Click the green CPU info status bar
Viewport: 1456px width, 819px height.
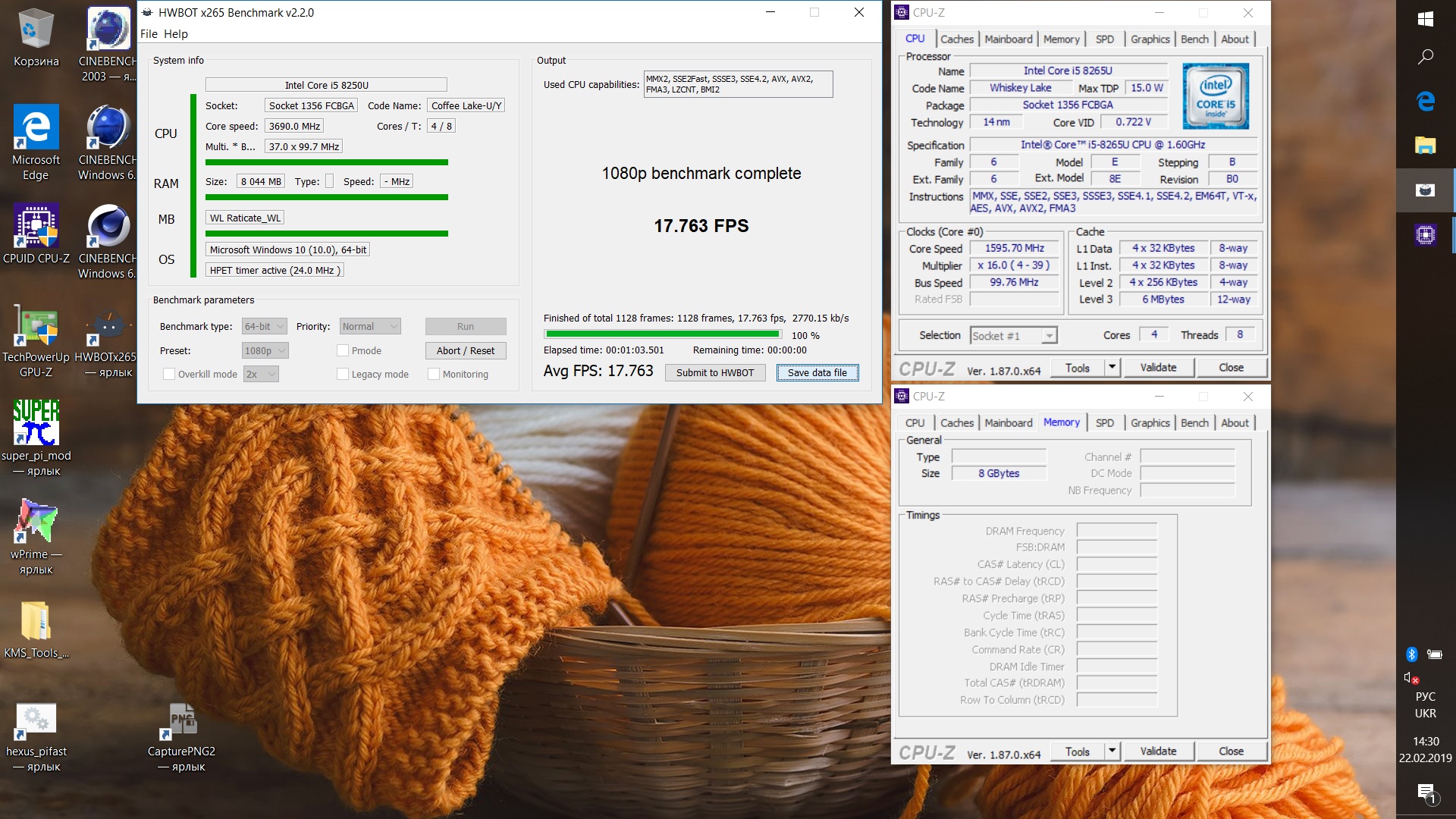pyautogui.click(x=327, y=162)
